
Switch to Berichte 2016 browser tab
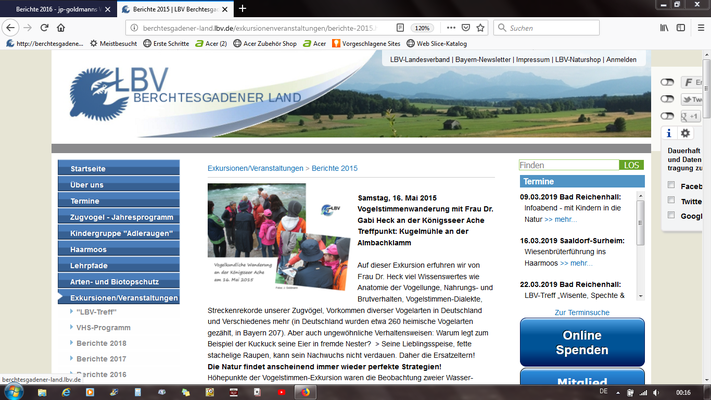tap(57, 9)
